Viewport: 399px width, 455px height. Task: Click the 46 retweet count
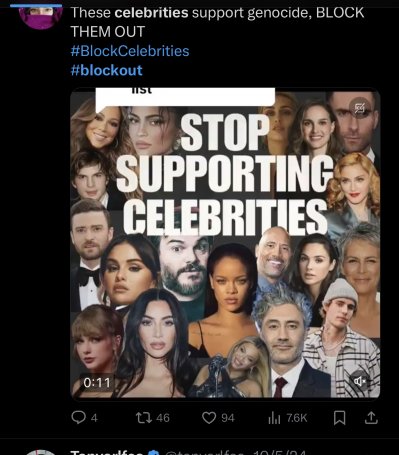163,418
